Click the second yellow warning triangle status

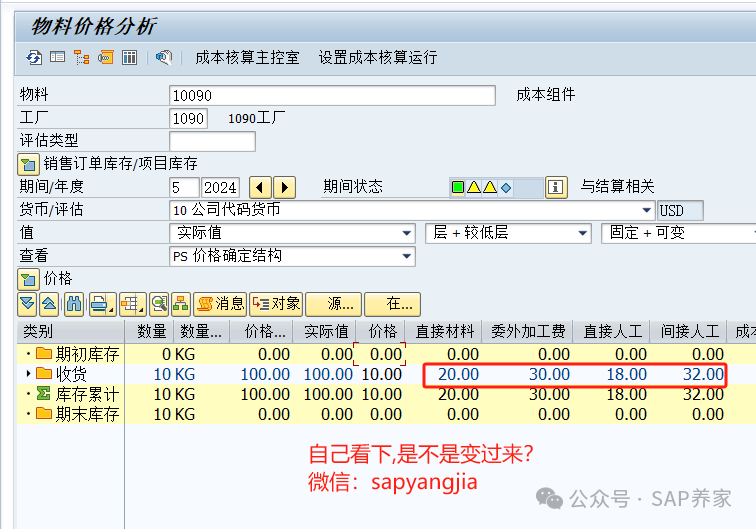490,187
